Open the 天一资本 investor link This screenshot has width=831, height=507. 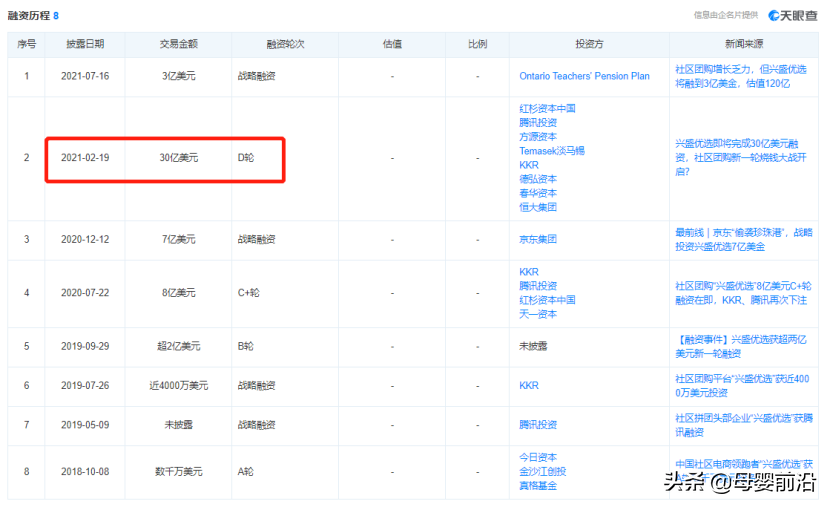click(x=538, y=314)
